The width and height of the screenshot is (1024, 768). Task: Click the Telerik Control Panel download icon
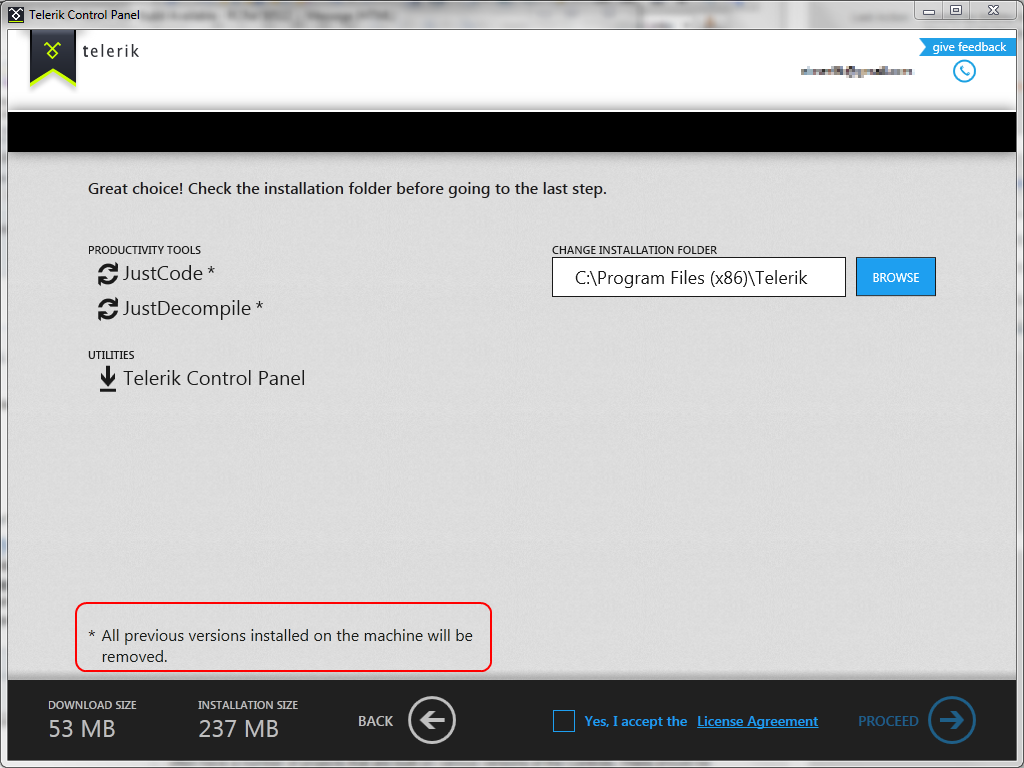[x=108, y=379]
